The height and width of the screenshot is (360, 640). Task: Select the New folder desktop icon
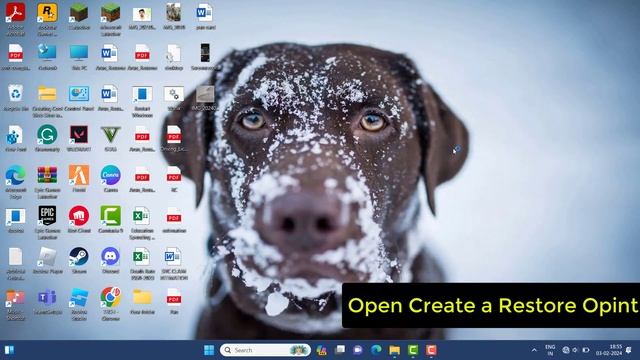[142, 297]
